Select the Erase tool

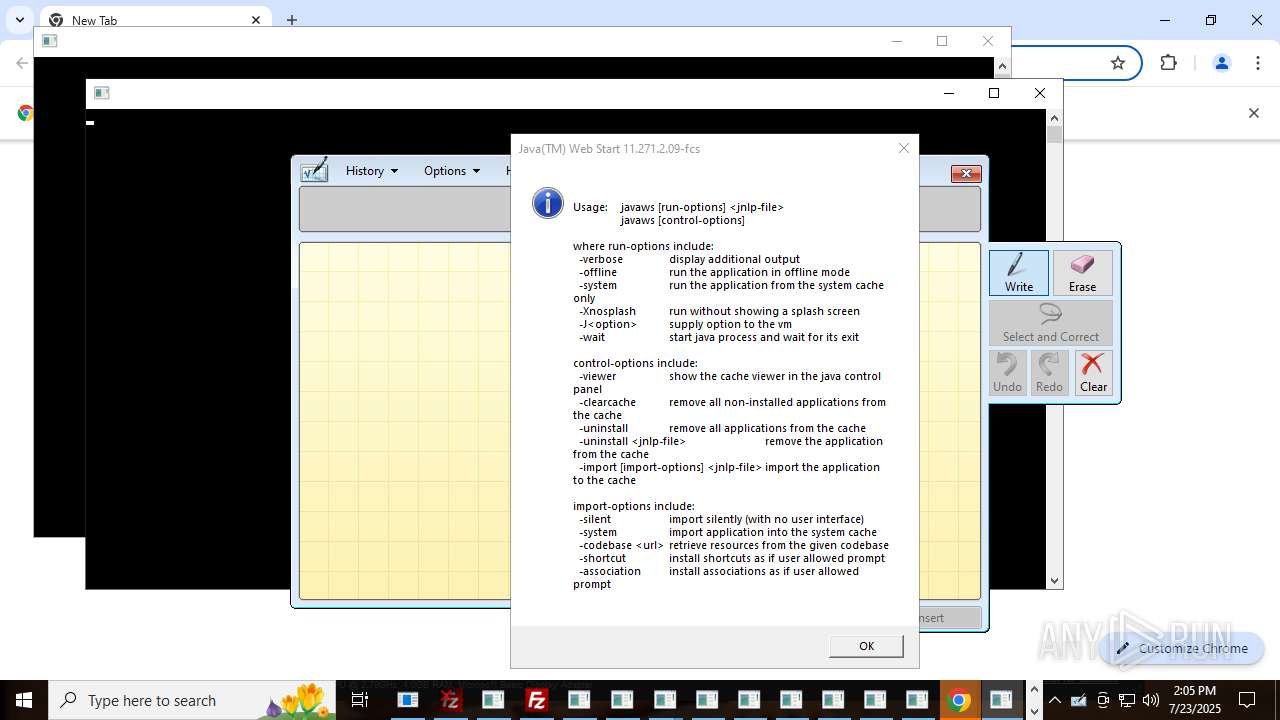pyautogui.click(x=1082, y=273)
